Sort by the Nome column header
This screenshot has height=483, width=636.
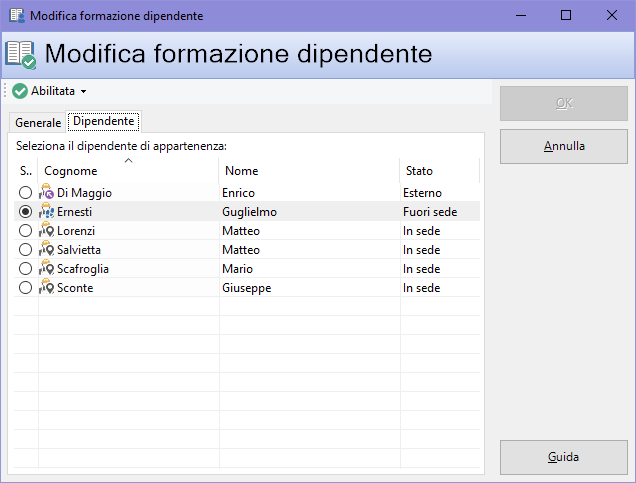[x=309, y=171]
